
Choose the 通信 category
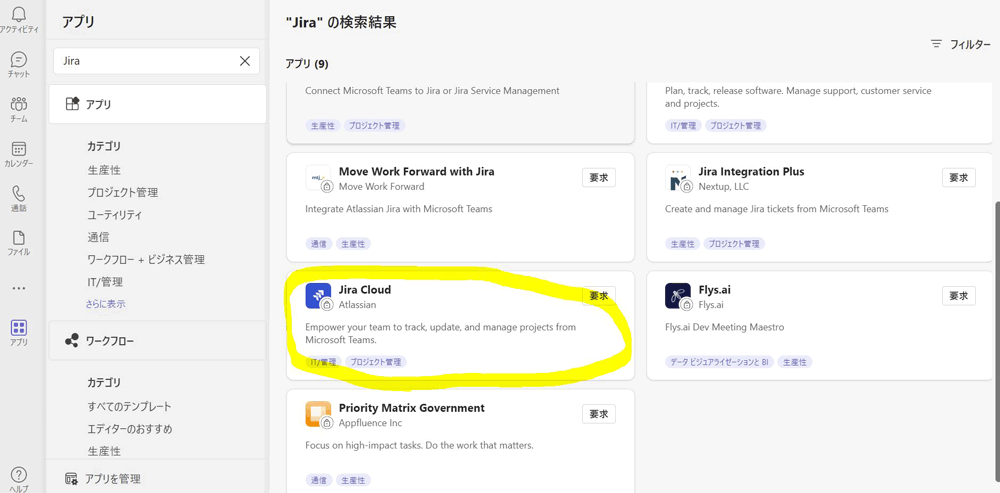tap(98, 237)
